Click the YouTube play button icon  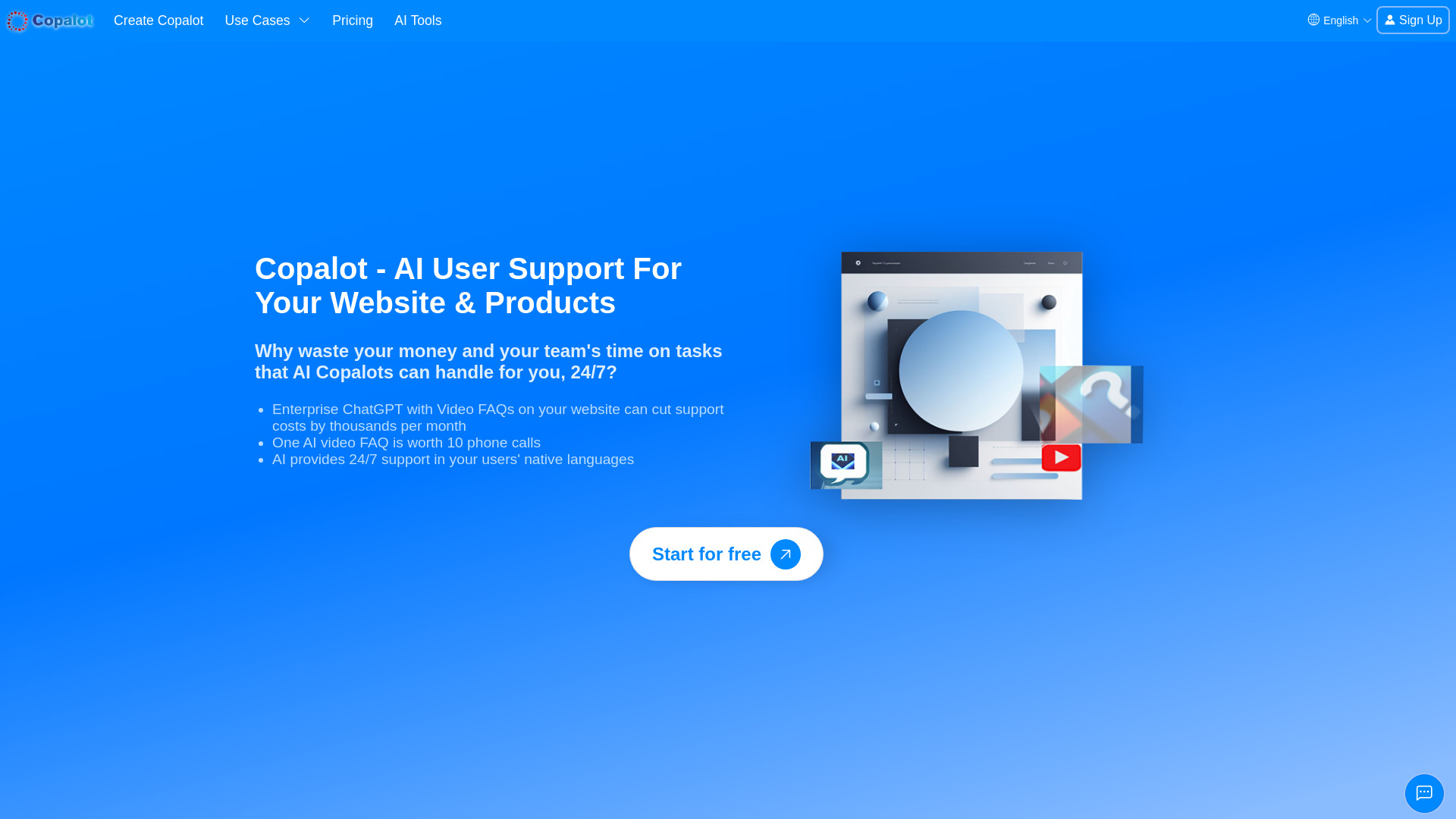1061,457
